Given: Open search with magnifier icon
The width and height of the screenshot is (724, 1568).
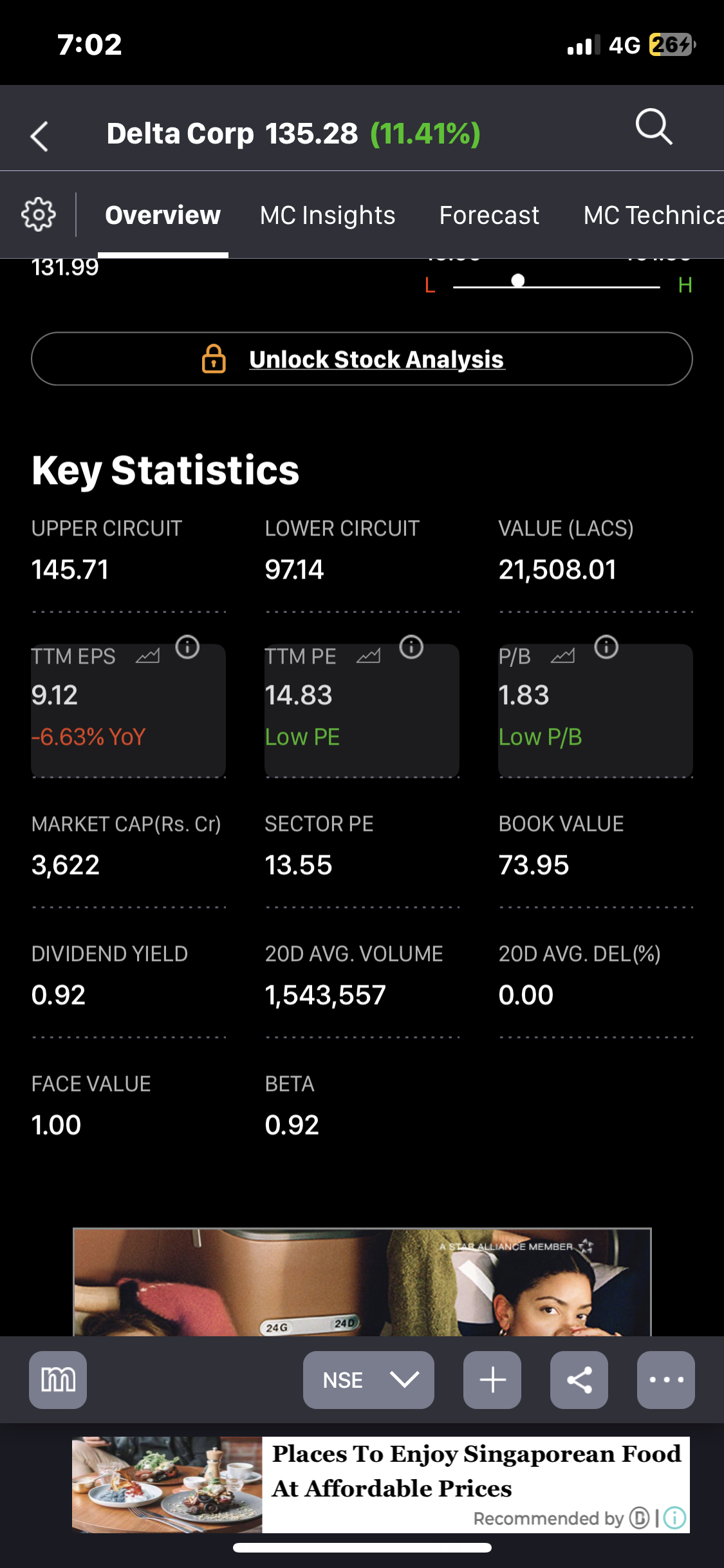Looking at the screenshot, I should tap(654, 126).
